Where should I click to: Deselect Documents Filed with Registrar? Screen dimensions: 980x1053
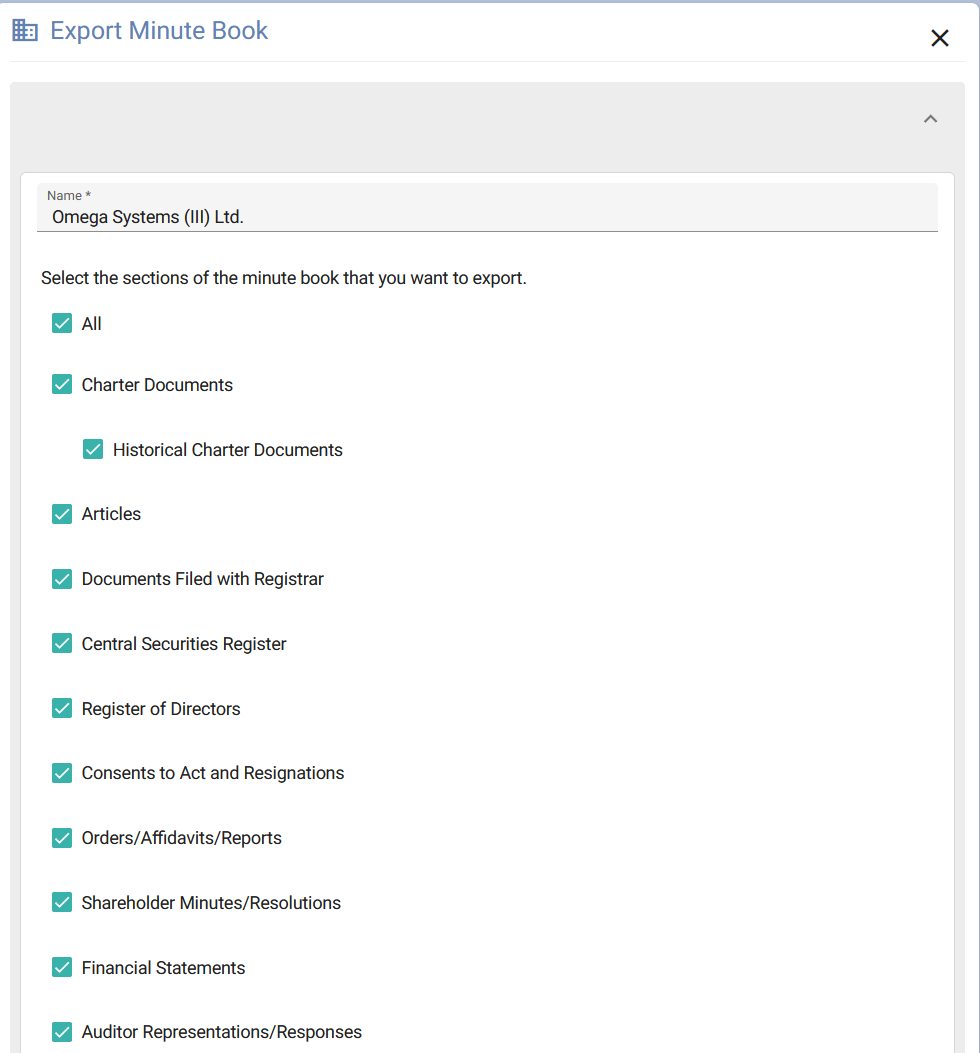click(62, 579)
